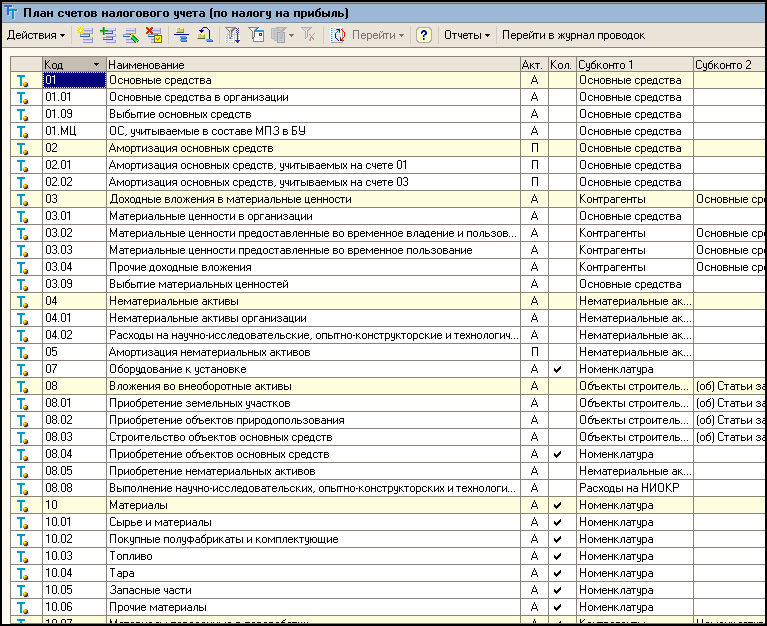Click the account icon in row 08.03
The height and width of the screenshot is (626, 767).
tap(23, 437)
